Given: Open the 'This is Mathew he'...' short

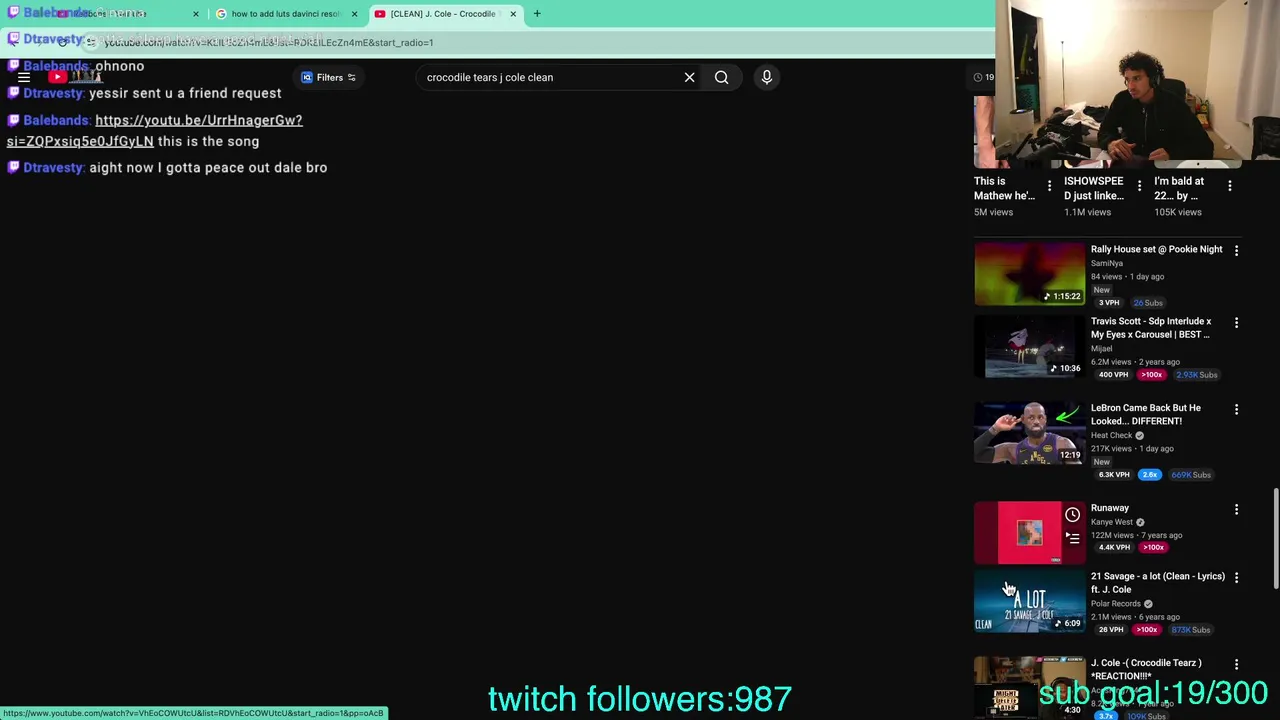Looking at the screenshot, I should point(1005,189).
